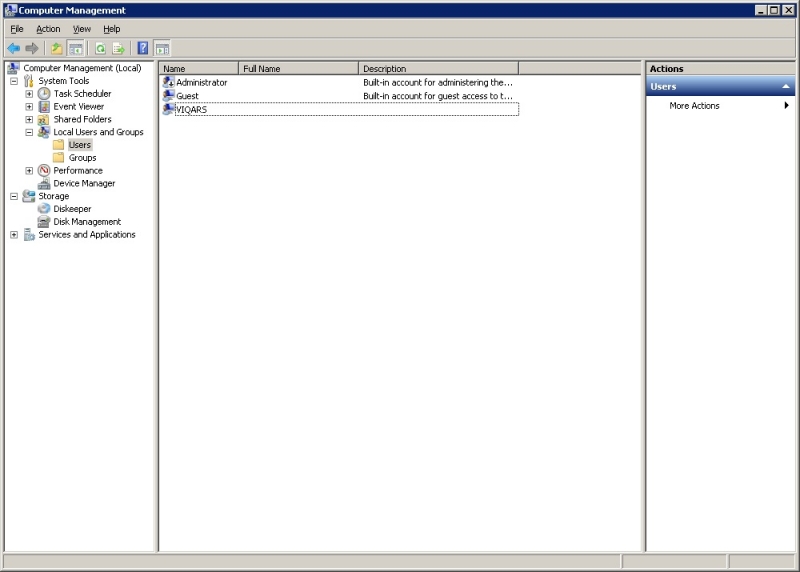Open Help via blue question mark icon
The width and height of the screenshot is (800, 572).
pos(143,48)
